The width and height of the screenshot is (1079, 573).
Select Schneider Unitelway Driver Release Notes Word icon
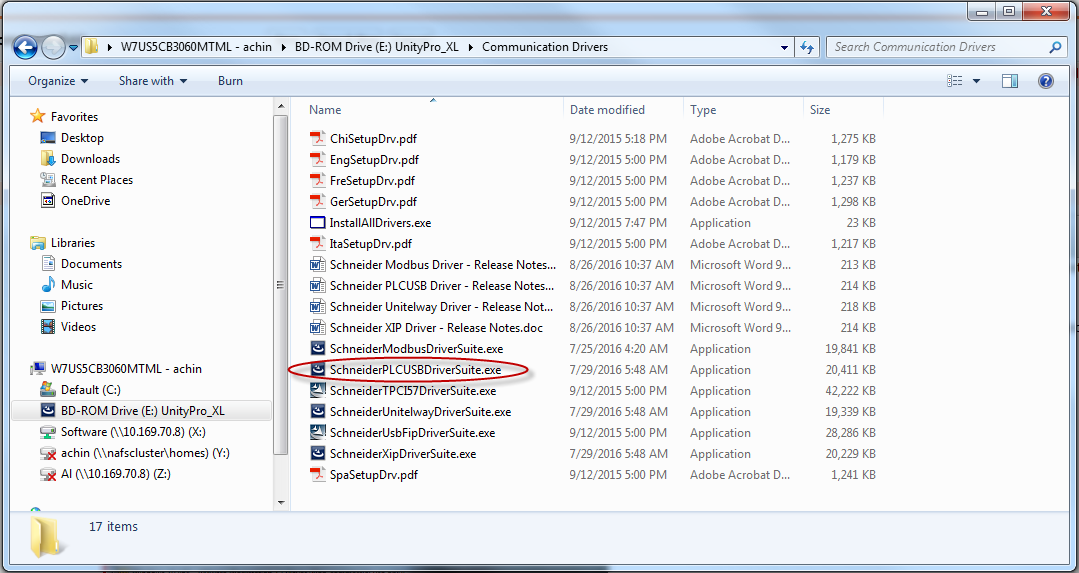click(317, 307)
